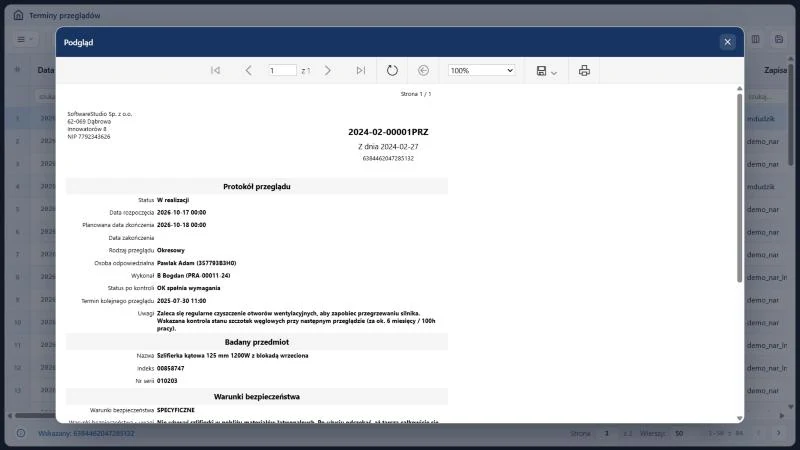Go to next report page
The width and height of the screenshot is (800, 450).
[x=328, y=70]
